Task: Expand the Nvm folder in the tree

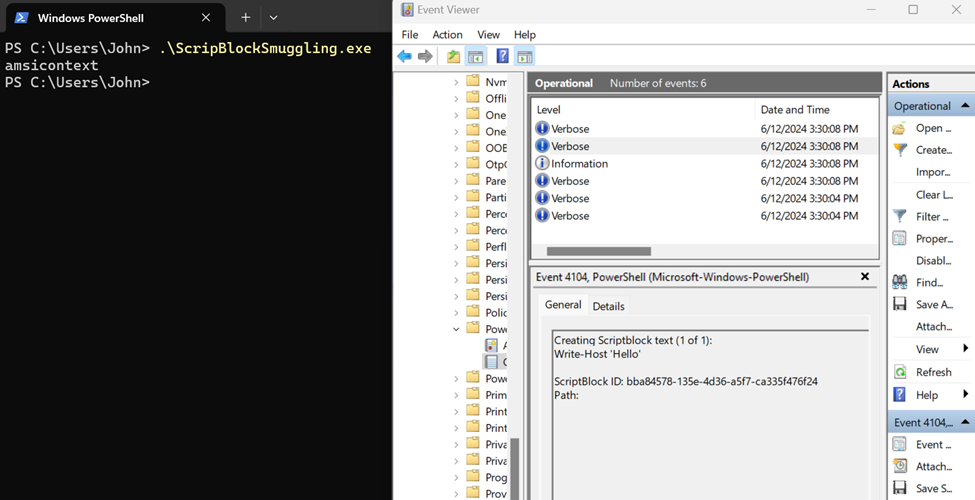Action: click(457, 82)
